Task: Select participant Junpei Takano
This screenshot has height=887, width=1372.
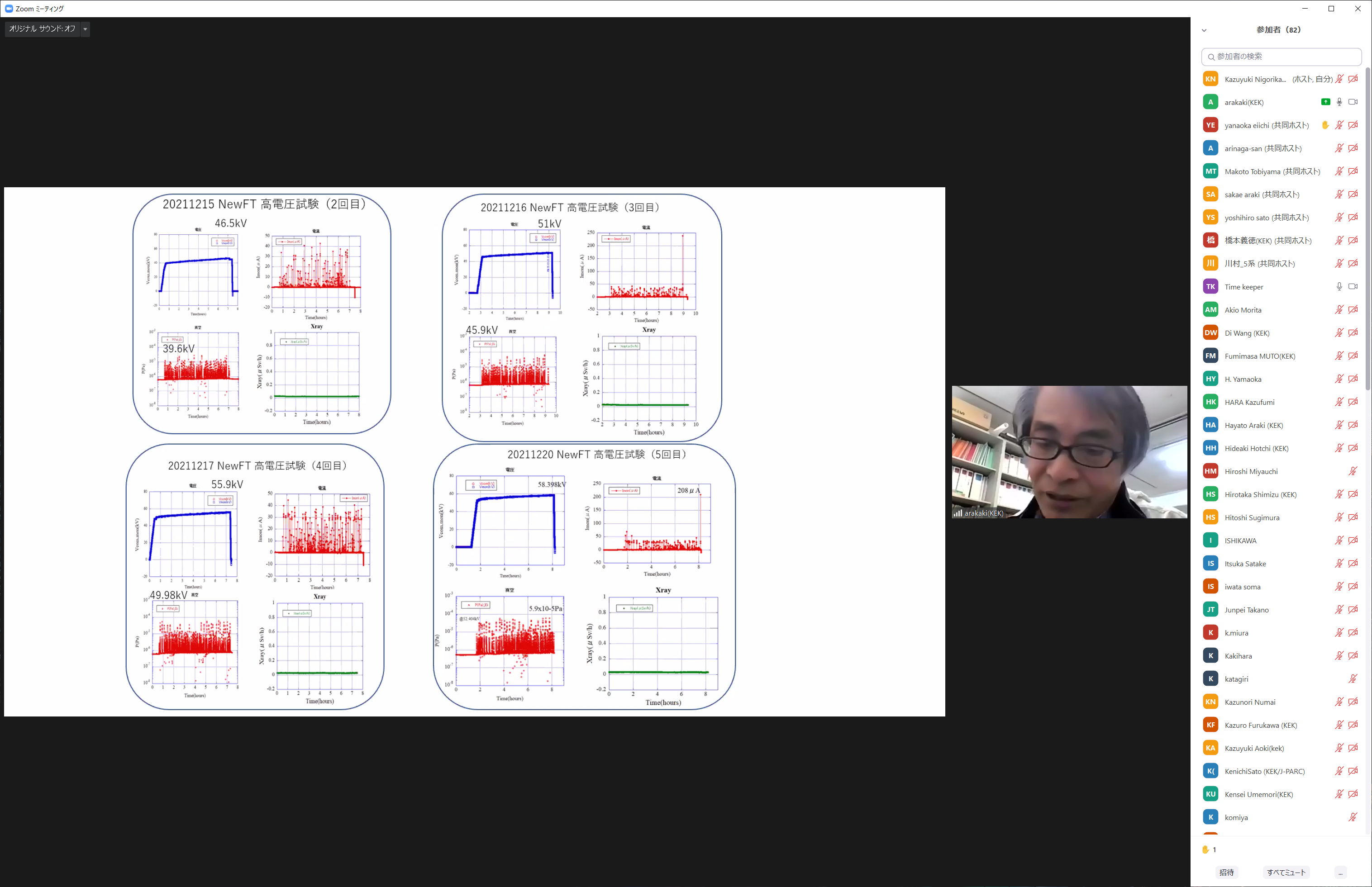Action: (x=1281, y=609)
